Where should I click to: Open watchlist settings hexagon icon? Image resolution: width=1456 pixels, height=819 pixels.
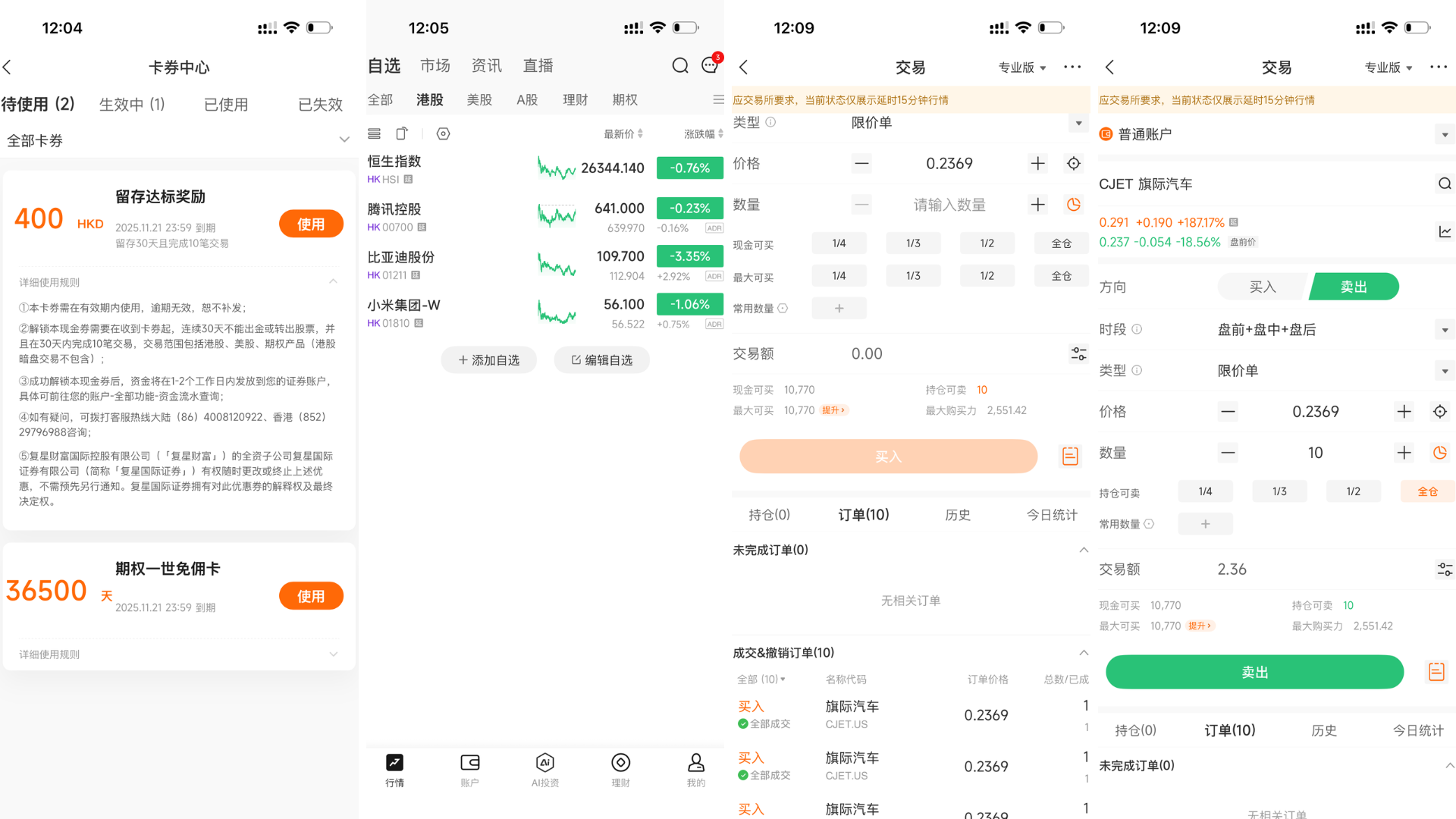click(444, 133)
